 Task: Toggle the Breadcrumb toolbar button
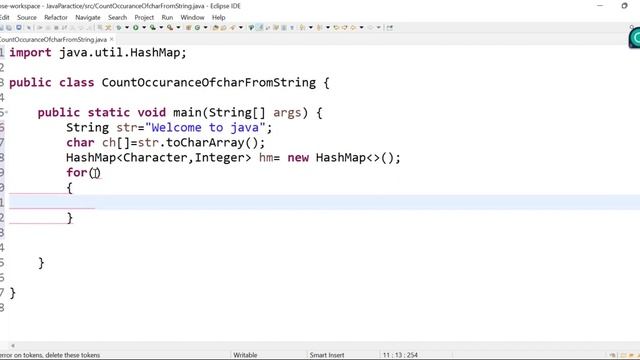point(251,28)
